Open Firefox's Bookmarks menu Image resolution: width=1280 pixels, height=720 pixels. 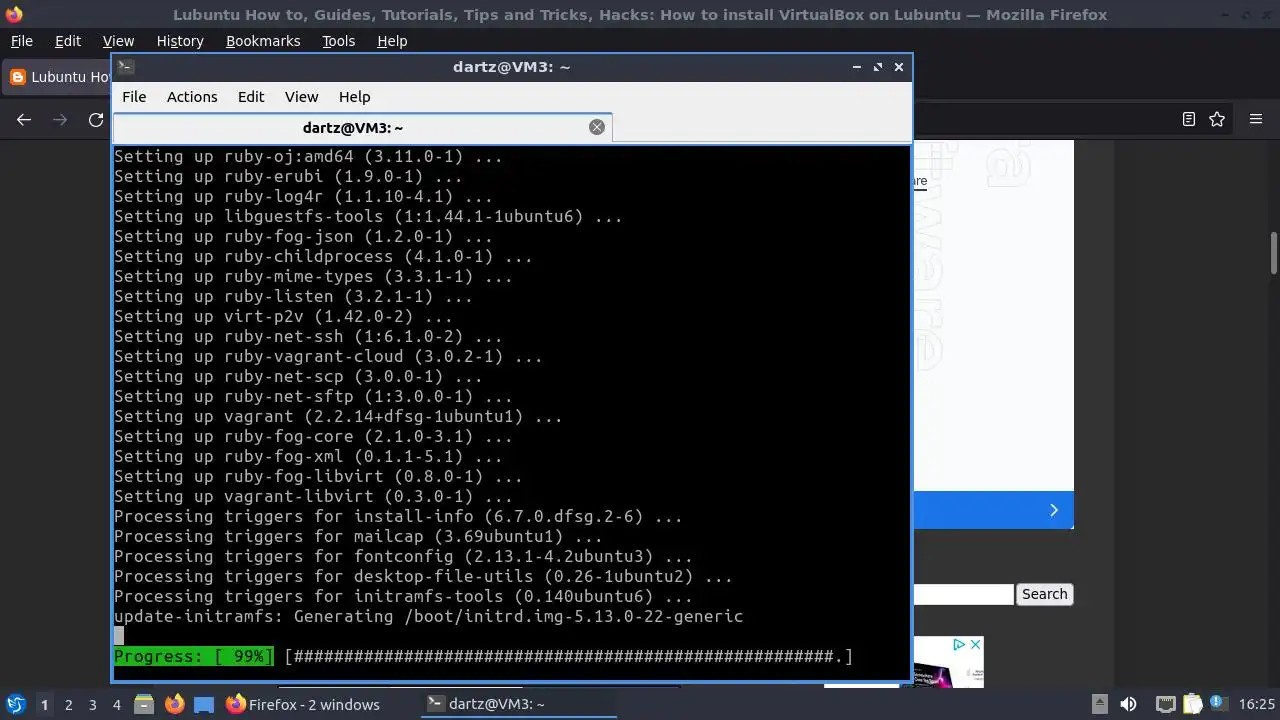point(263,41)
